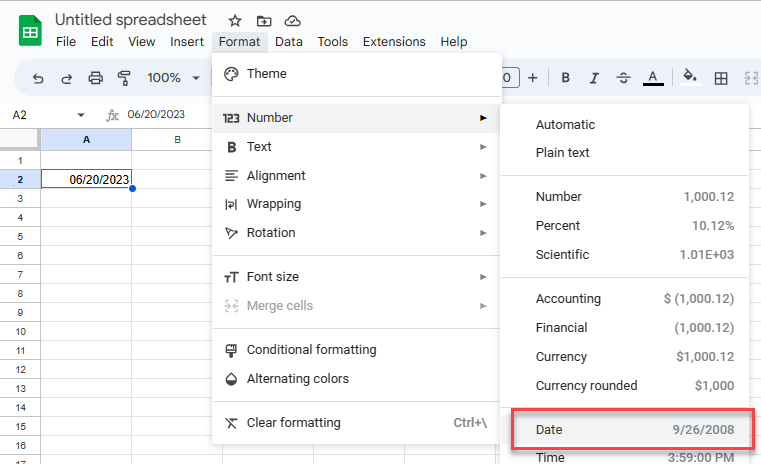Choose Conditional formatting from menu
The image size is (761, 464).
tap(311, 350)
